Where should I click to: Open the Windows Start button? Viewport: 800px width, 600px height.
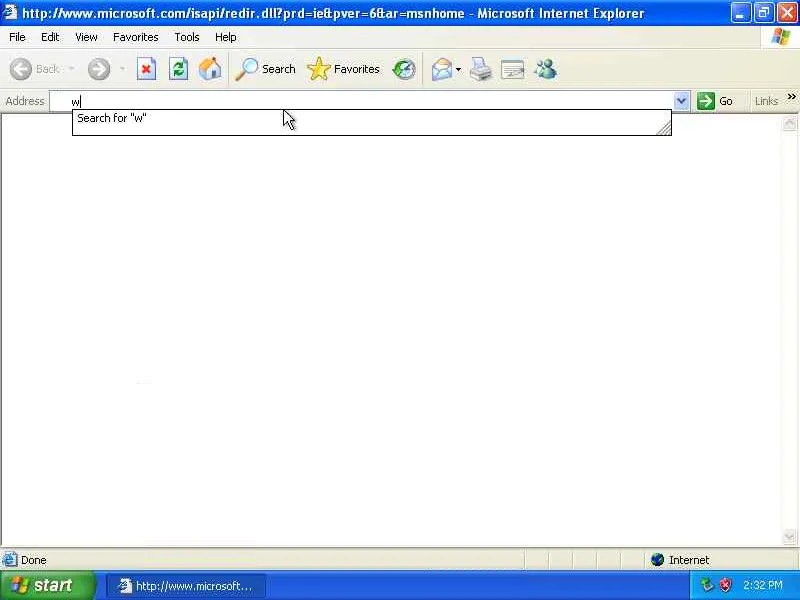coord(47,585)
